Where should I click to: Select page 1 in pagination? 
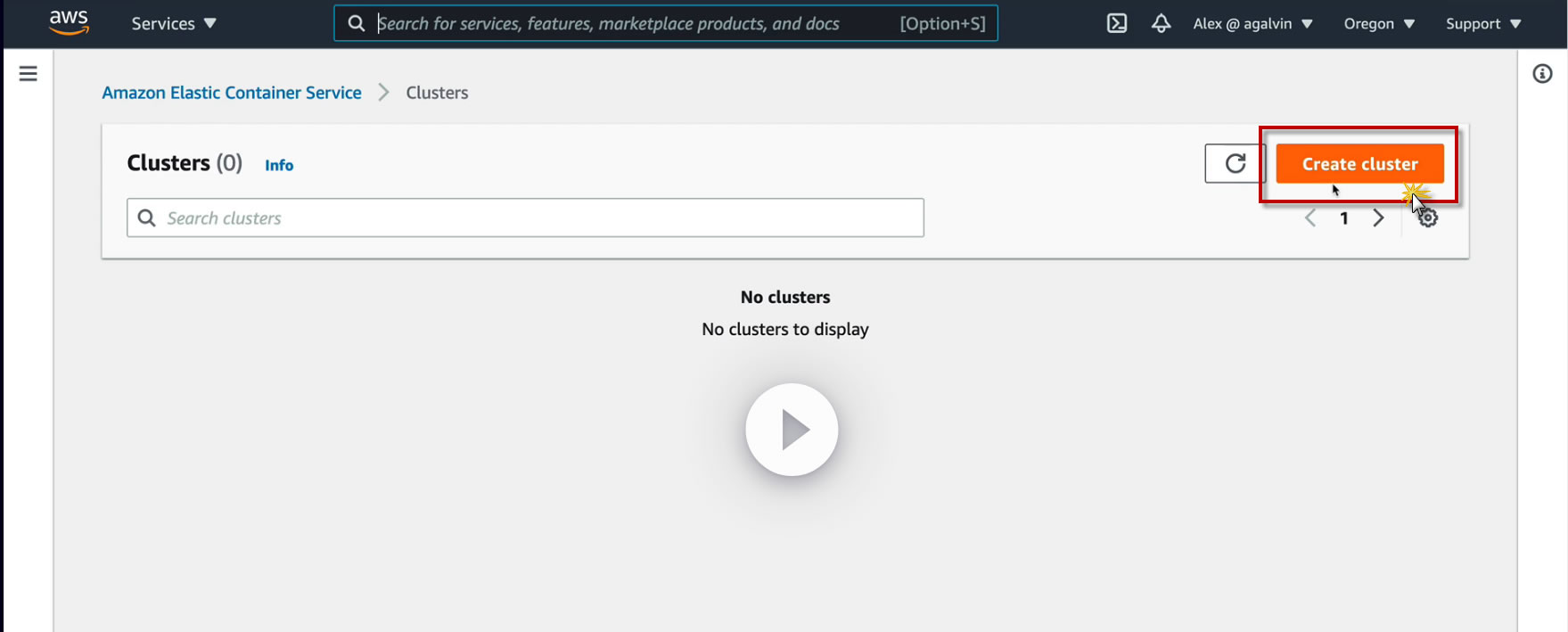(1344, 218)
